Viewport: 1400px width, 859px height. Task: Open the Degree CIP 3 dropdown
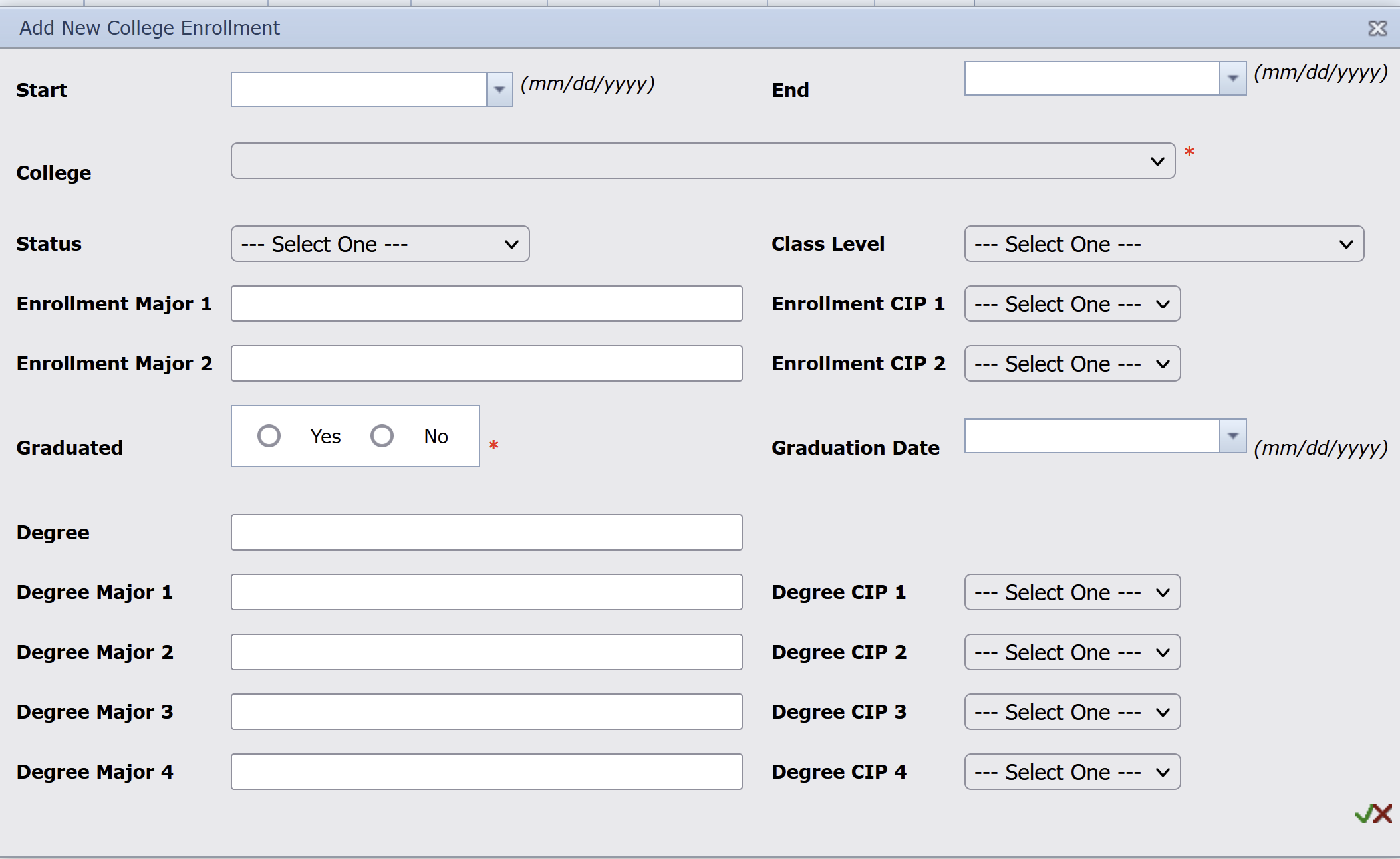1071,712
